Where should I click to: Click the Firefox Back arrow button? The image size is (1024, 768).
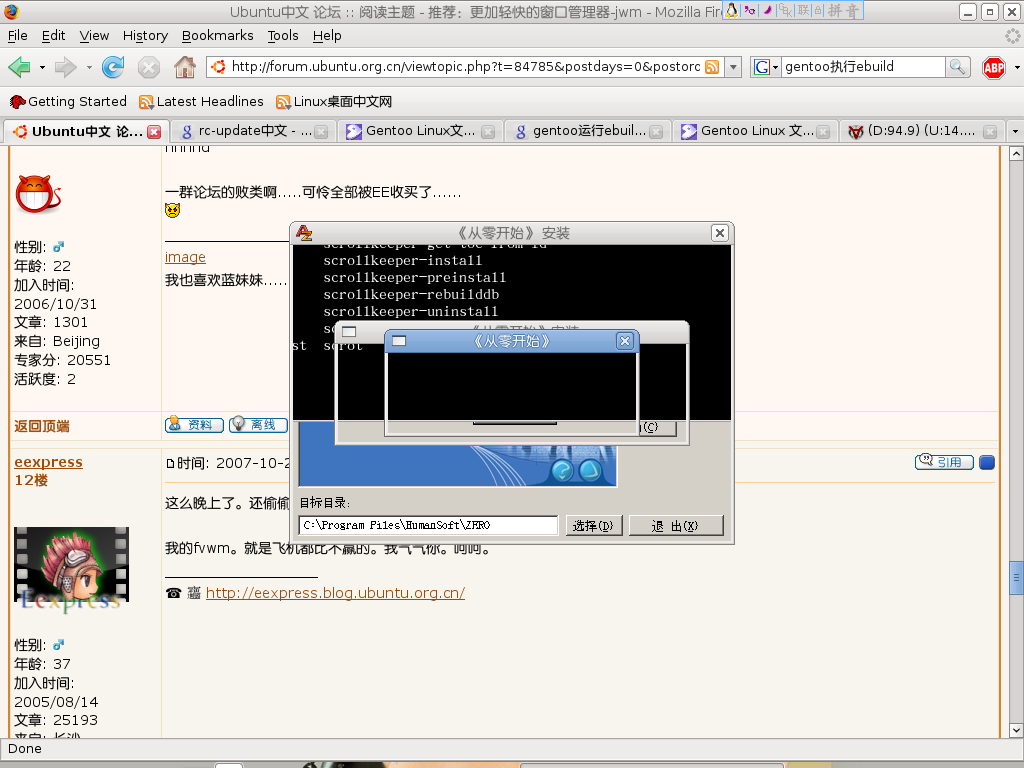(20, 67)
